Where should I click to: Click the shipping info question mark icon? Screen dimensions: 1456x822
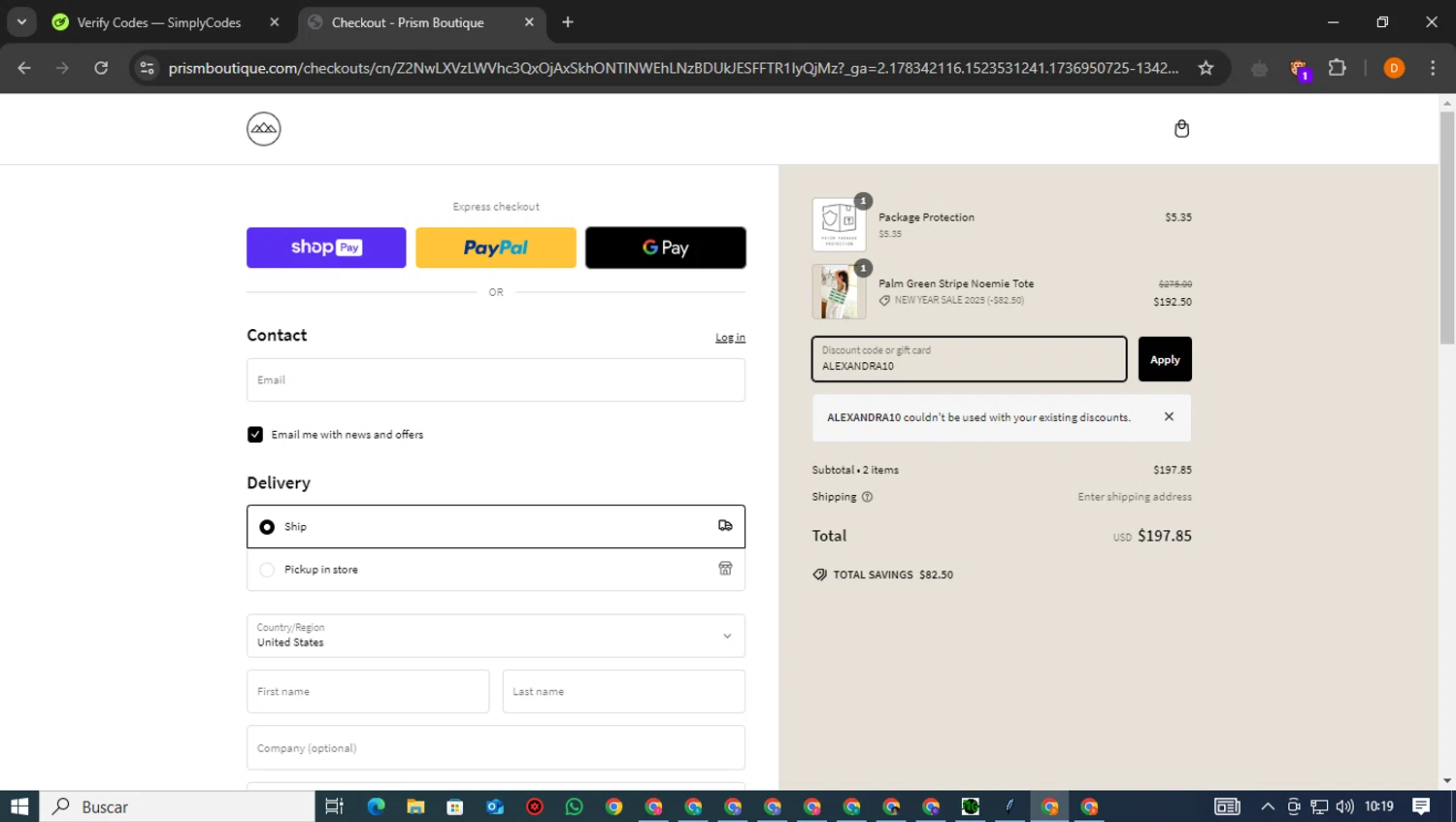coord(867,497)
